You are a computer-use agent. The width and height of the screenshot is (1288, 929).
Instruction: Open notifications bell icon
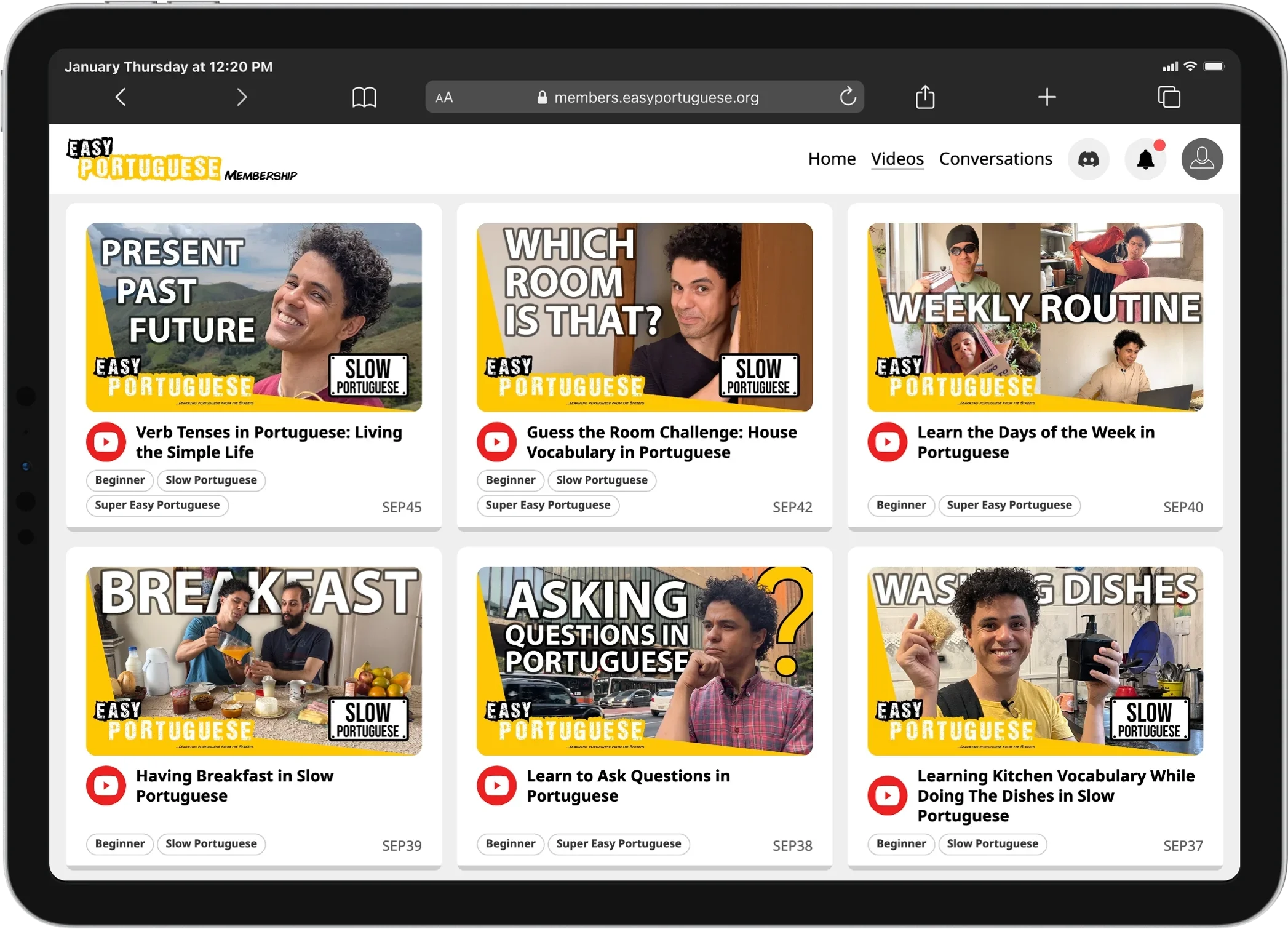tap(1145, 159)
